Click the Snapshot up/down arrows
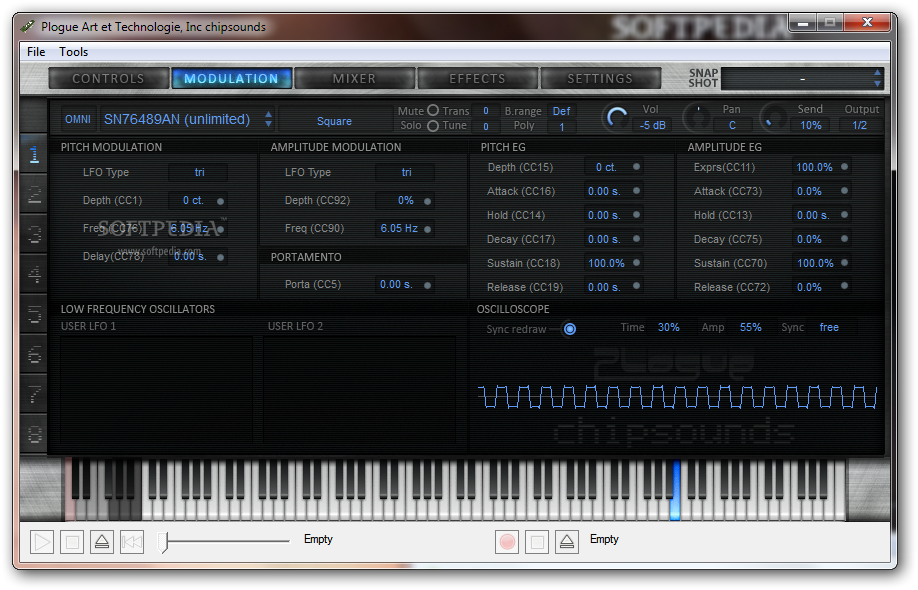This screenshot has width=918, height=590. click(x=877, y=78)
